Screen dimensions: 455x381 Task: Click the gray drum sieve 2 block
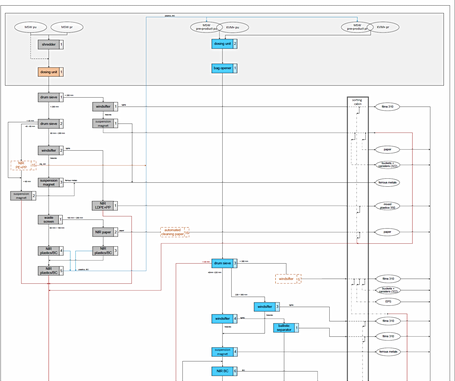click(51, 124)
